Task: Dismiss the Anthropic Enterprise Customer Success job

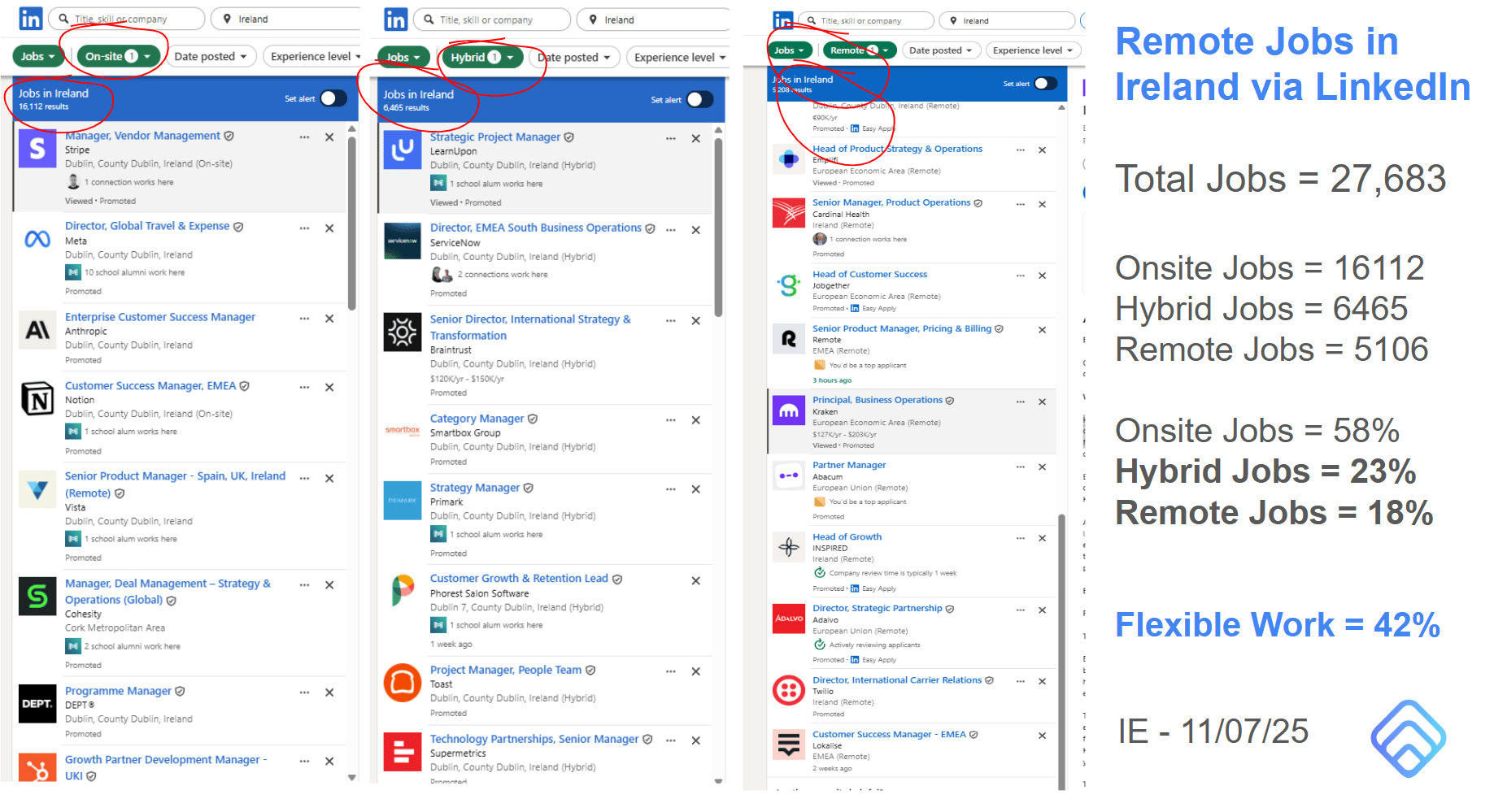Action: pos(329,319)
